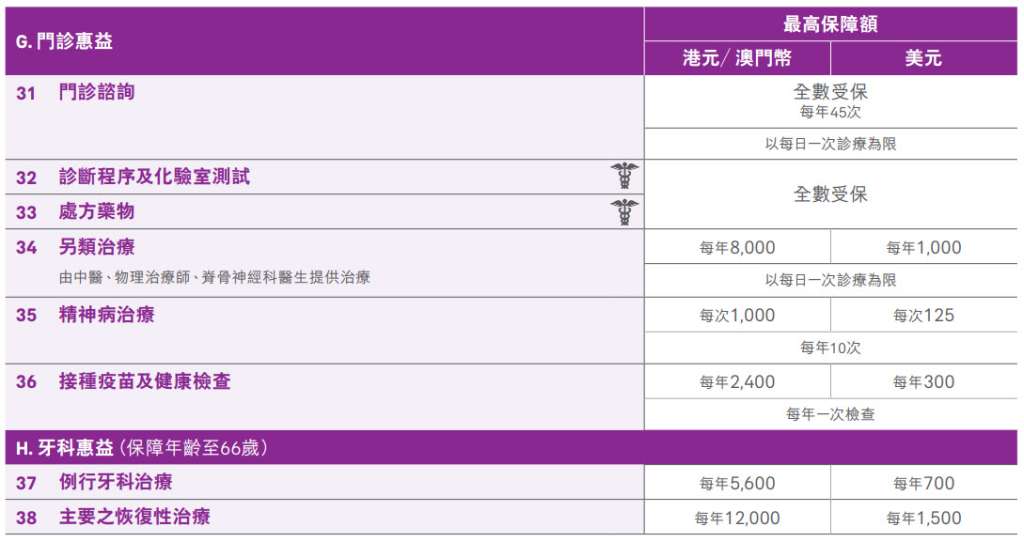
Task: Select the 最高保障額 column header
Action: coord(830,24)
